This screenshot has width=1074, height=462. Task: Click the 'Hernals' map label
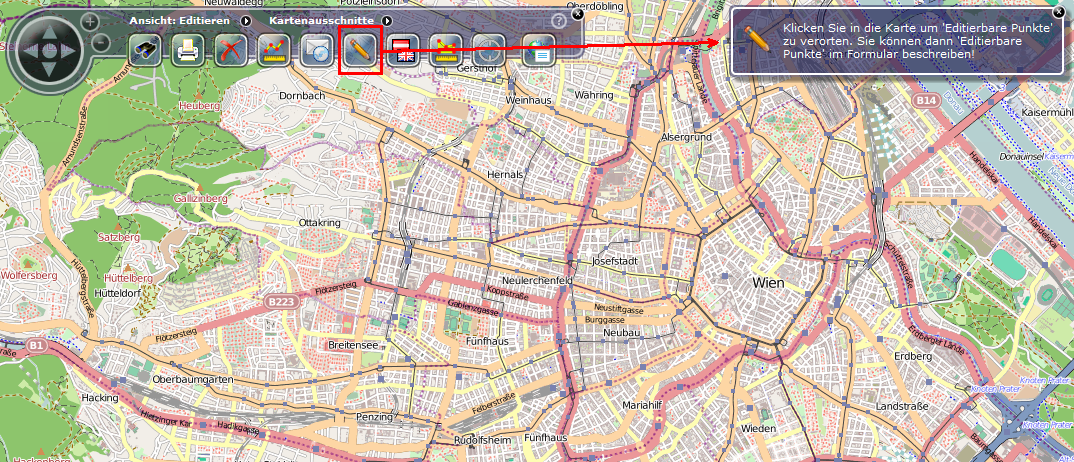pos(505,175)
